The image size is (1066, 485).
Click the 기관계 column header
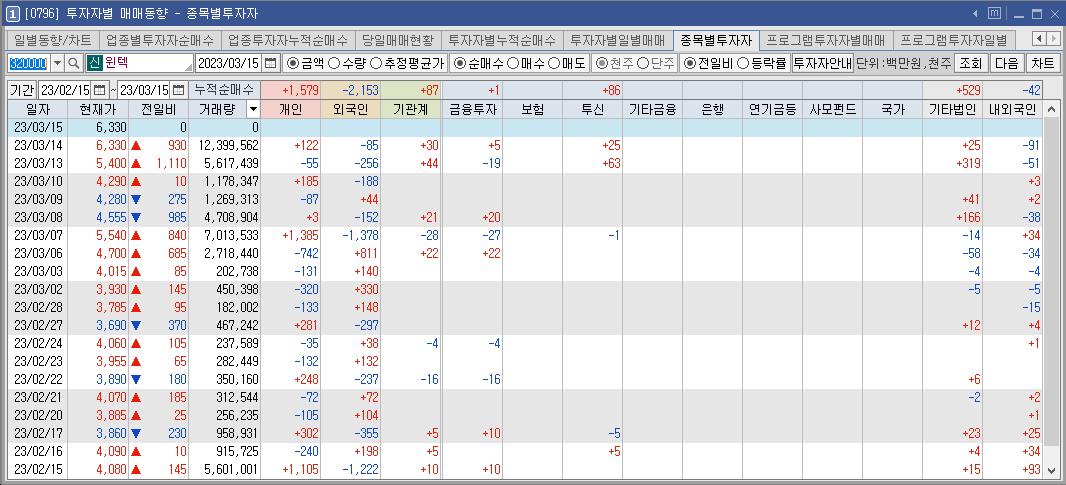click(x=411, y=109)
